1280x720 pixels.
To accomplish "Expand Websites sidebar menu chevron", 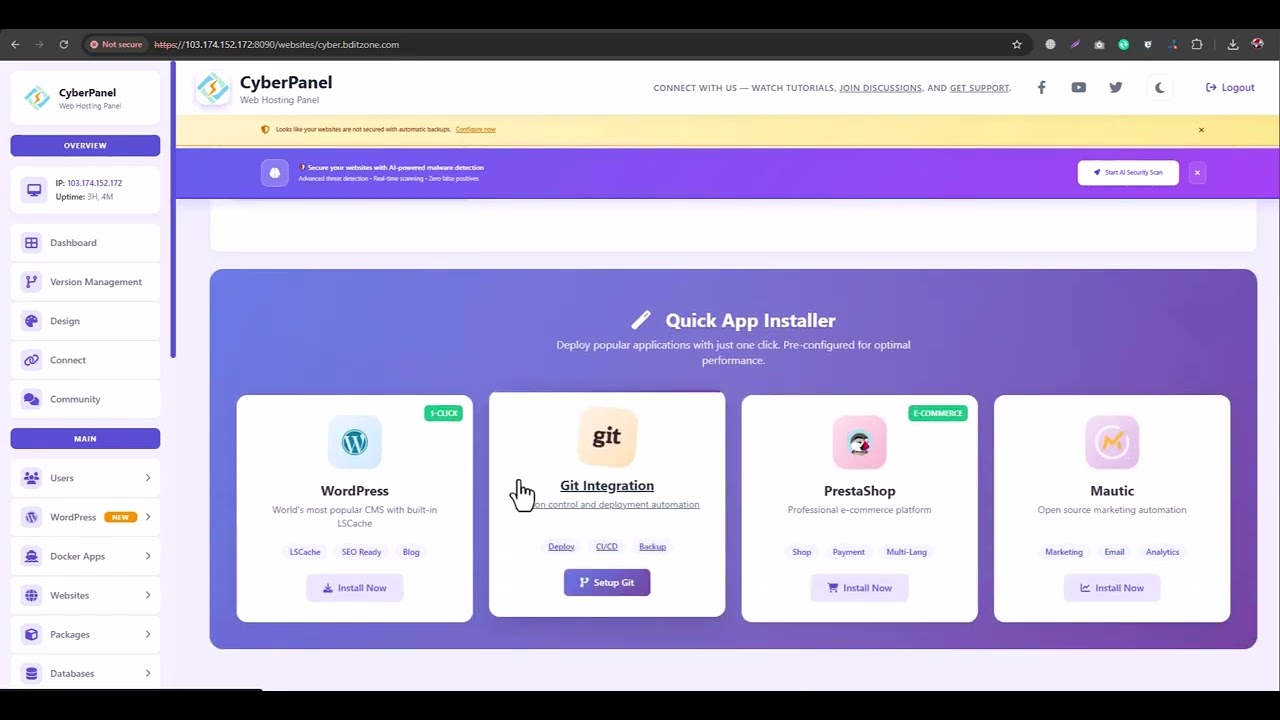I will (147, 595).
